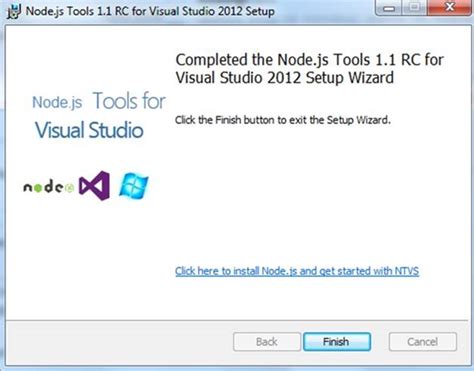This screenshot has width=474, height=371.
Task: Click the green node logo image
Action: pyautogui.click(x=49, y=187)
